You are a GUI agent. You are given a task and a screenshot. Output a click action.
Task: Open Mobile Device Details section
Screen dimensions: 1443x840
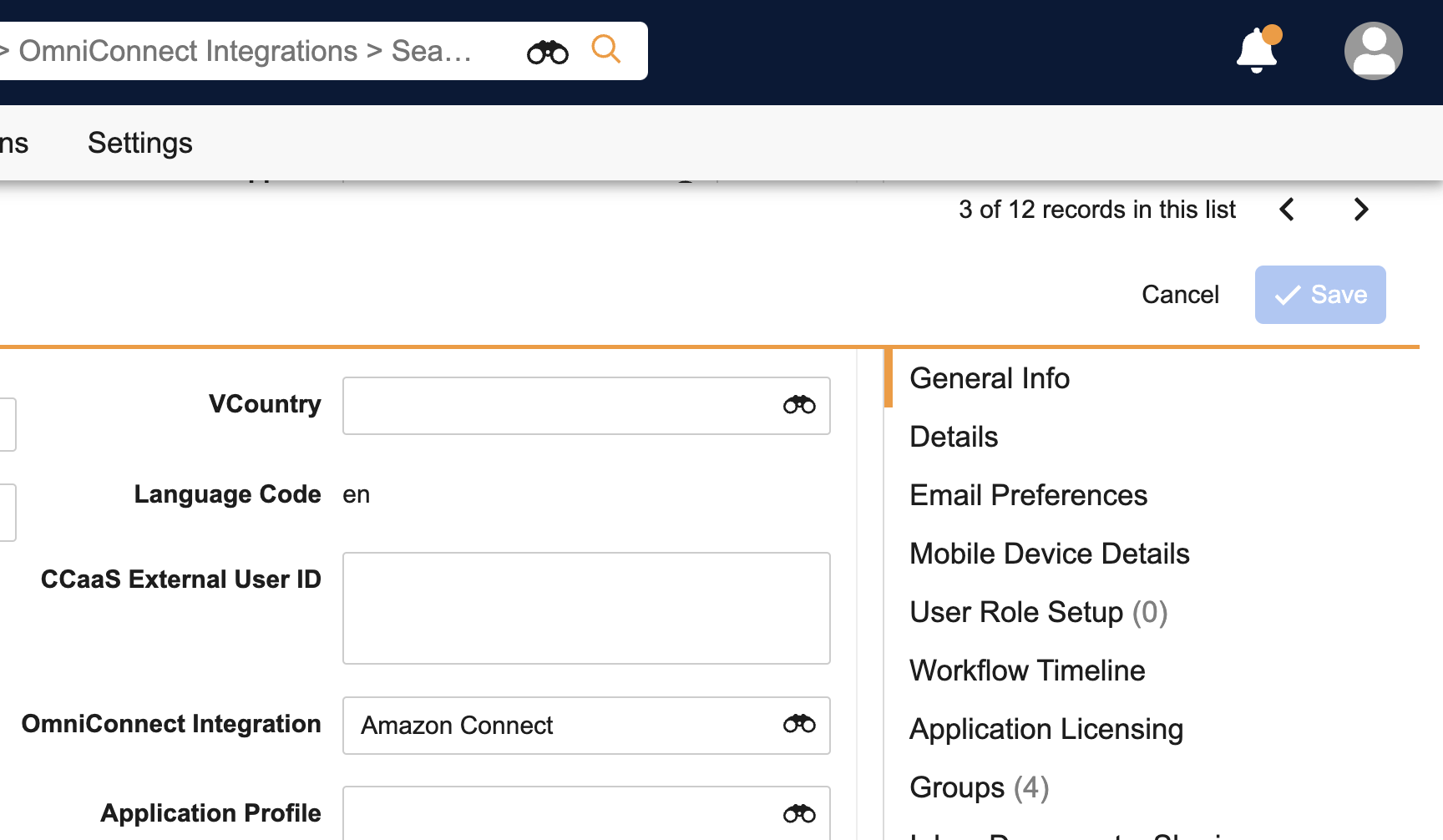point(1050,554)
